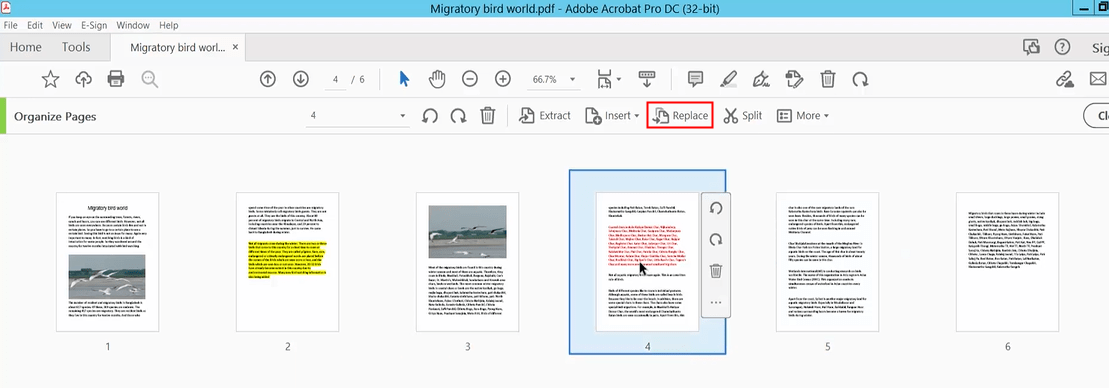Select page 4 thumbnail
The height and width of the screenshot is (388, 1109).
point(647,261)
